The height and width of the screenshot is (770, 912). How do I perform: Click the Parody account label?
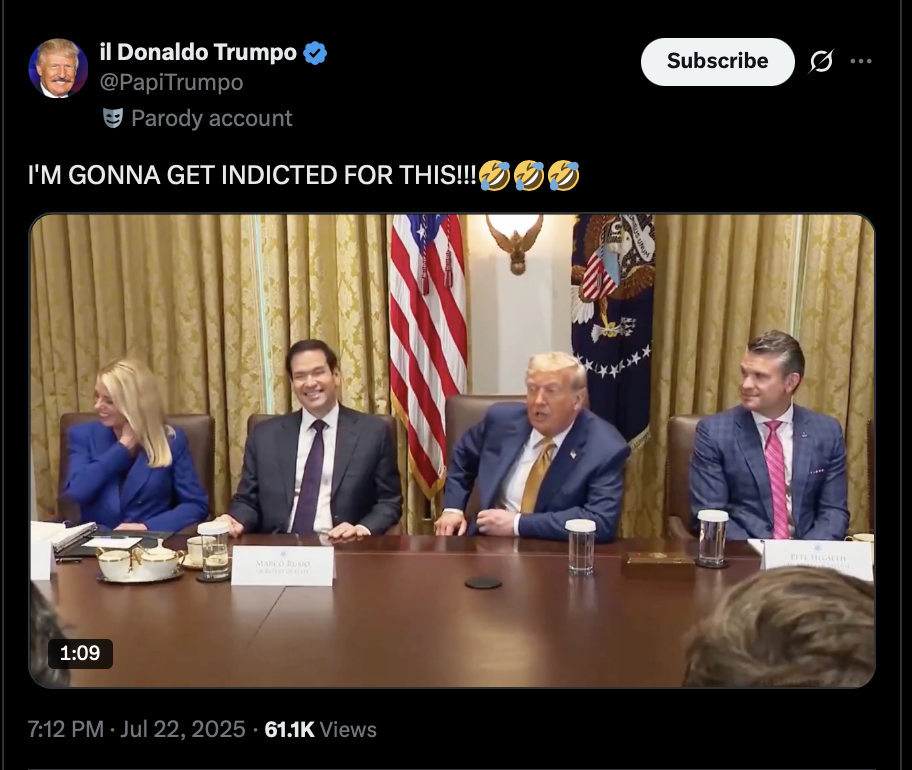pos(212,118)
